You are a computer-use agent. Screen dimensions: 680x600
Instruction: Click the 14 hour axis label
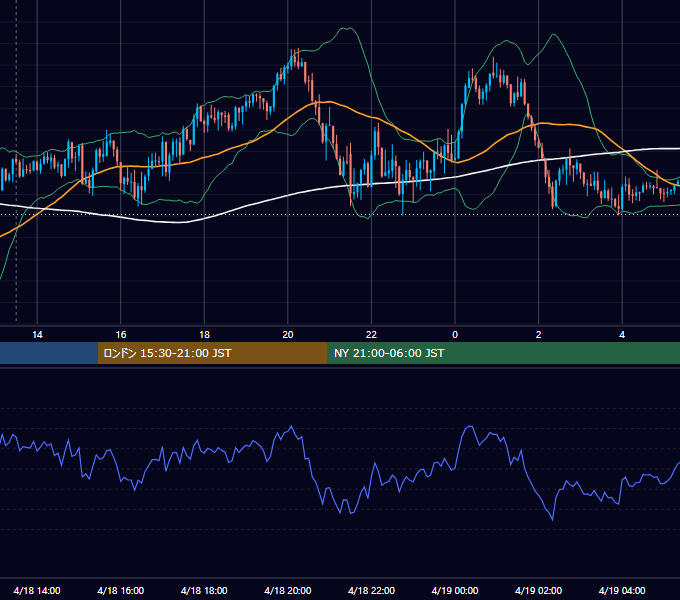[x=37, y=335]
